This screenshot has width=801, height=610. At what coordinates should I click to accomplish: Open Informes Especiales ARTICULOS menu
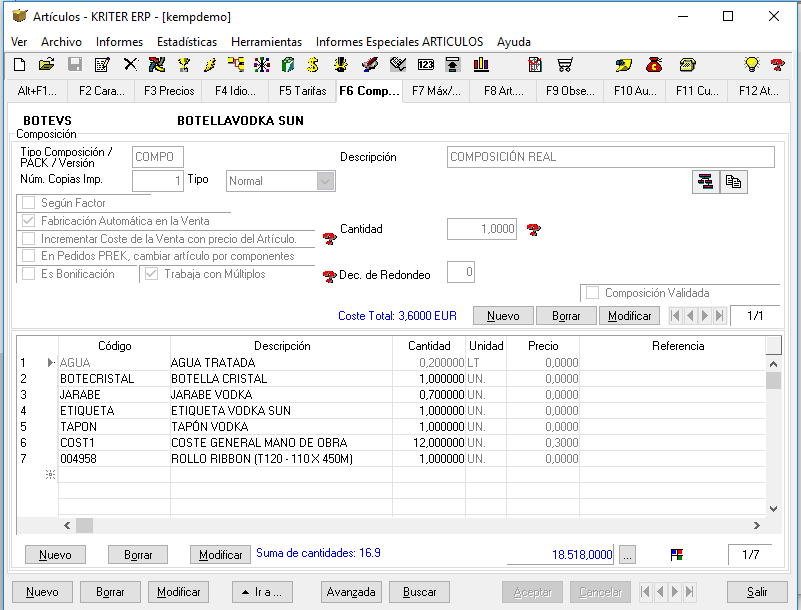(x=399, y=42)
